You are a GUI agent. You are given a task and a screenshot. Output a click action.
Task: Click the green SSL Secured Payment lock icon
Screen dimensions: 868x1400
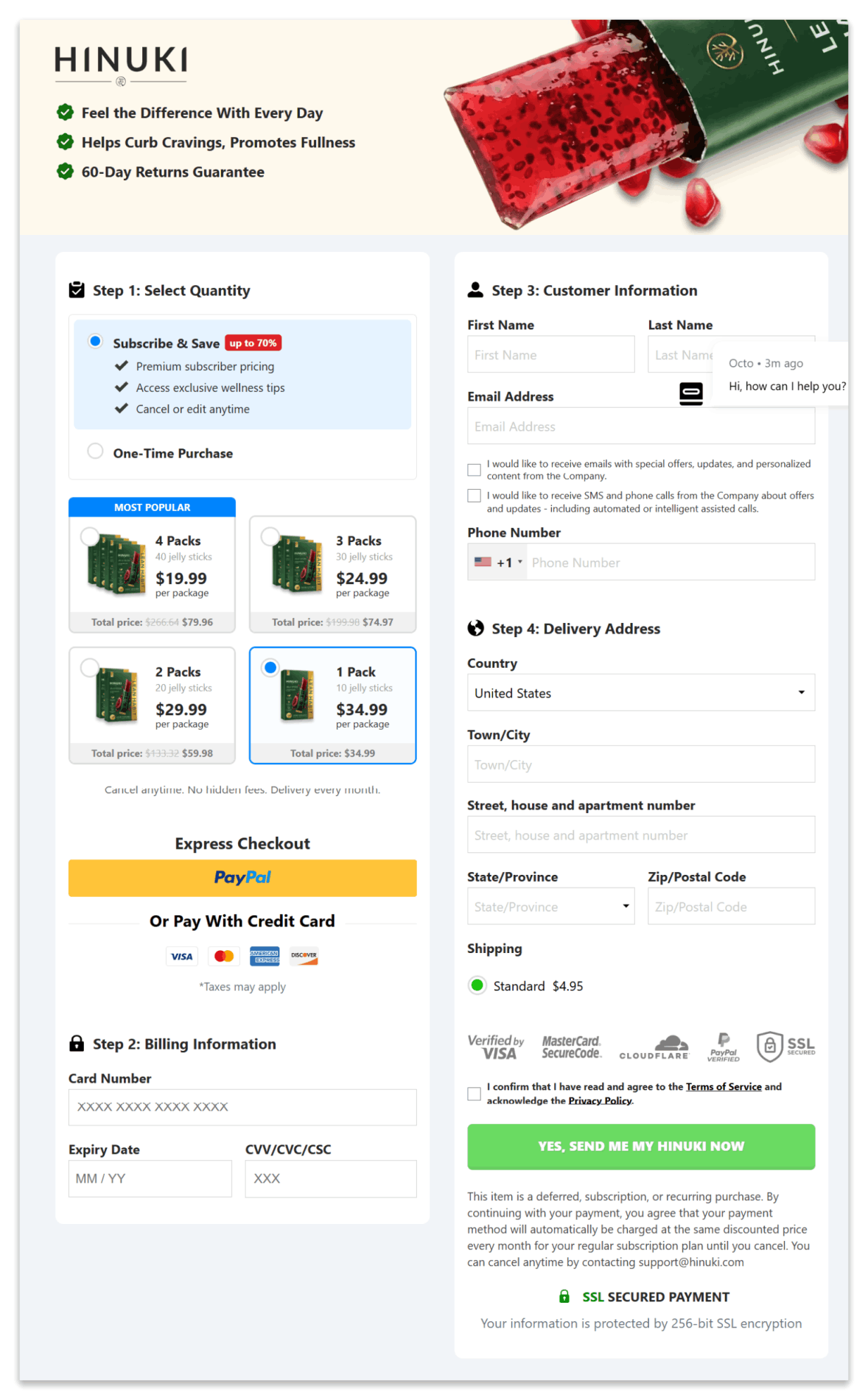[x=564, y=1296]
